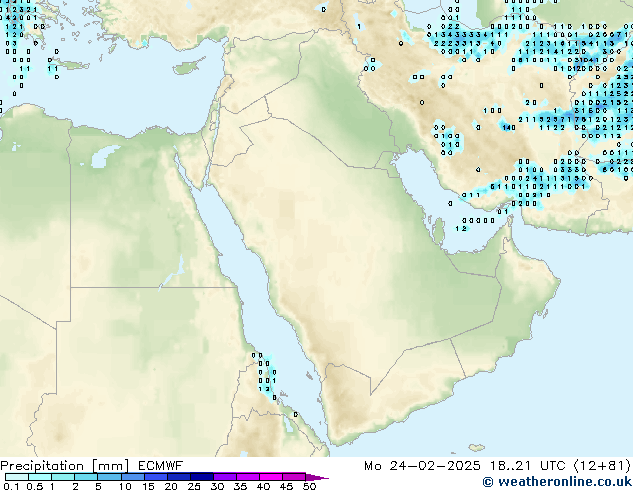Screen dimensions: 634x490
Task: Click the '50' legend scale value
Action: point(309,486)
